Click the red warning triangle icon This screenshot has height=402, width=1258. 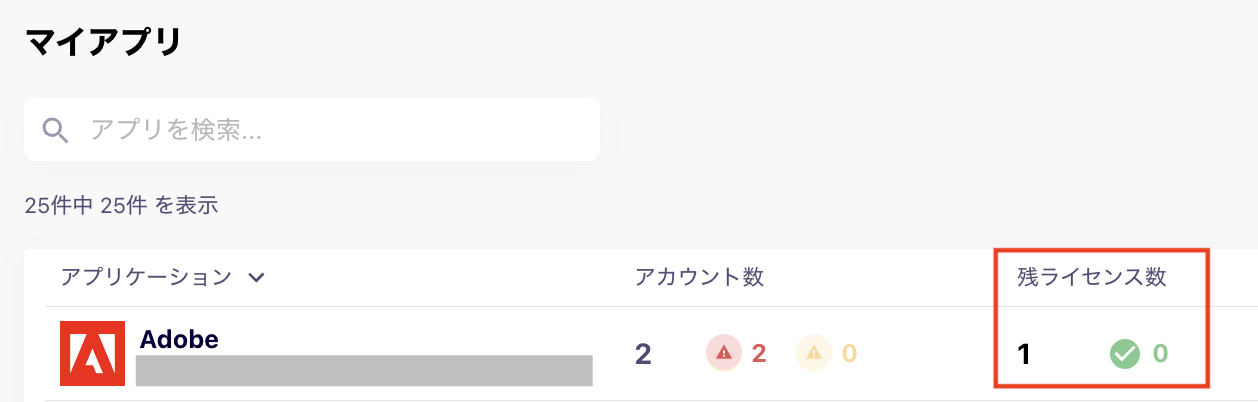click(724, 352)
